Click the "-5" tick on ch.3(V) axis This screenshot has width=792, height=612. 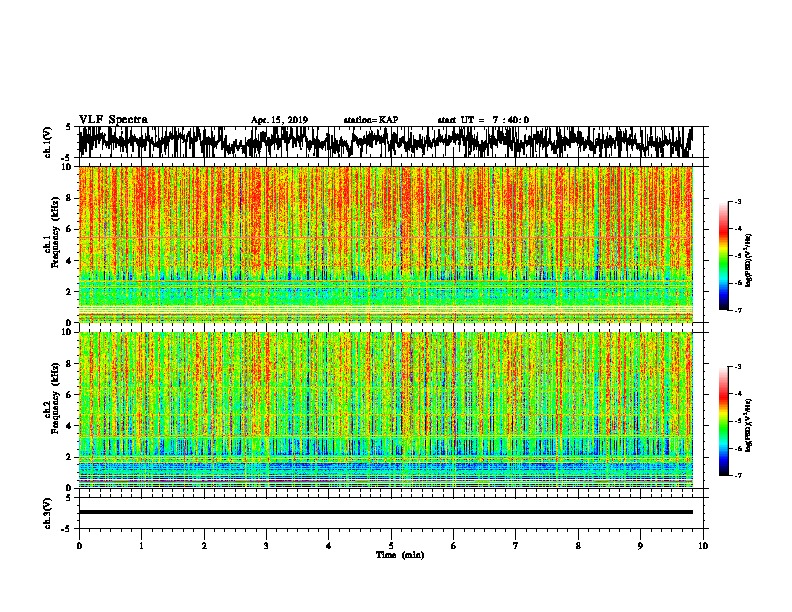click(67, 529)
